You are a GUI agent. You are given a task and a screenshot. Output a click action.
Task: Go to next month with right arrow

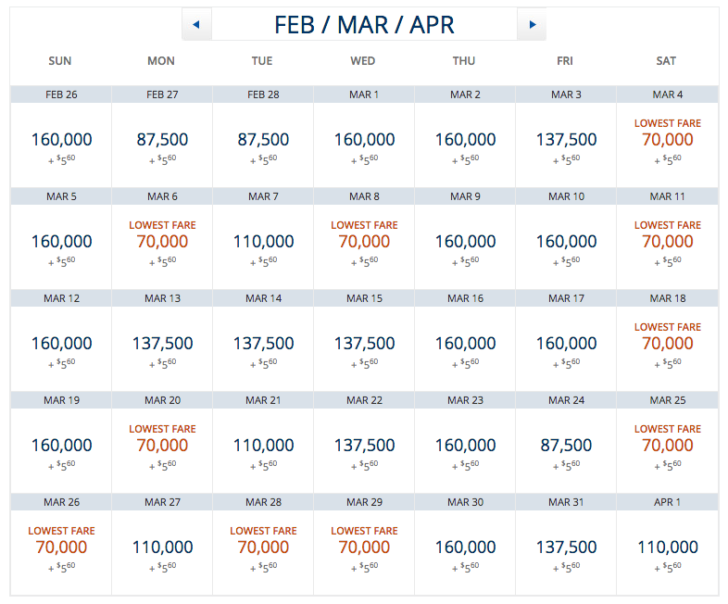pyautogui.click(x=532, y=24)
